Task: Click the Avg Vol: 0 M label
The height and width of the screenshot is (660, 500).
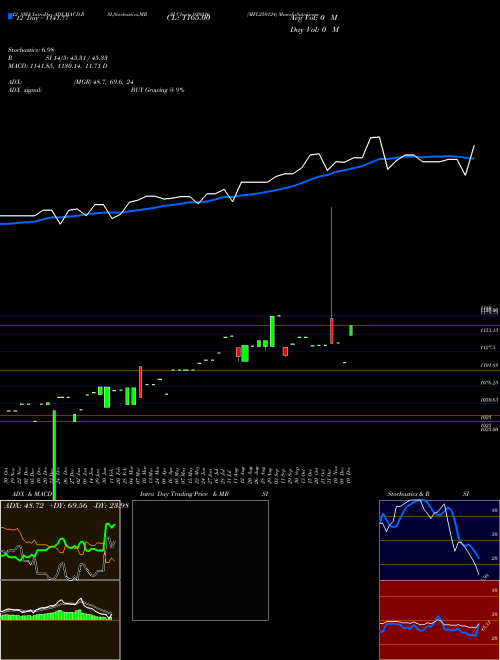Action: pos(314,18)
